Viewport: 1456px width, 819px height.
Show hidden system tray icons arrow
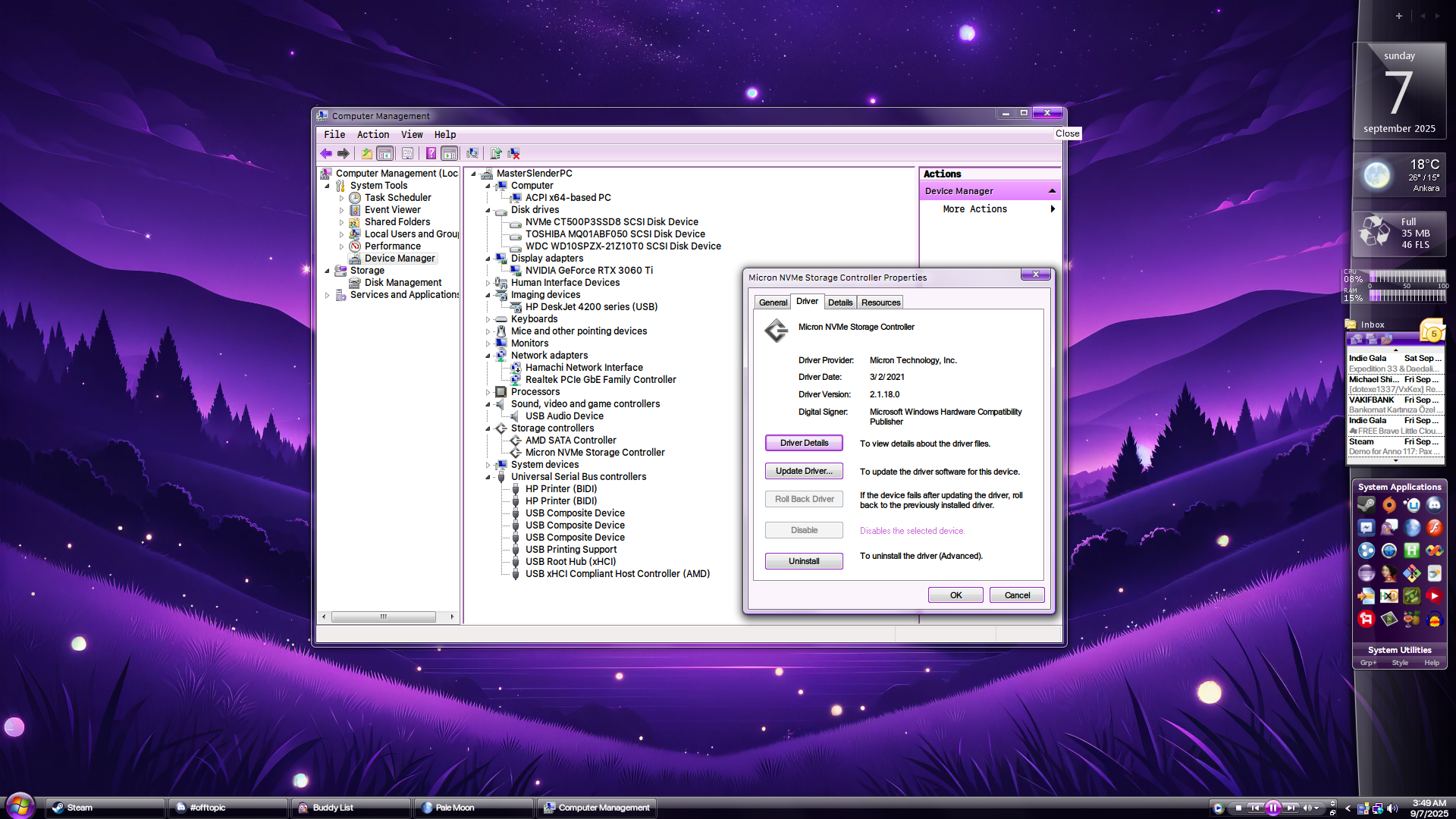click(1348, 809)
